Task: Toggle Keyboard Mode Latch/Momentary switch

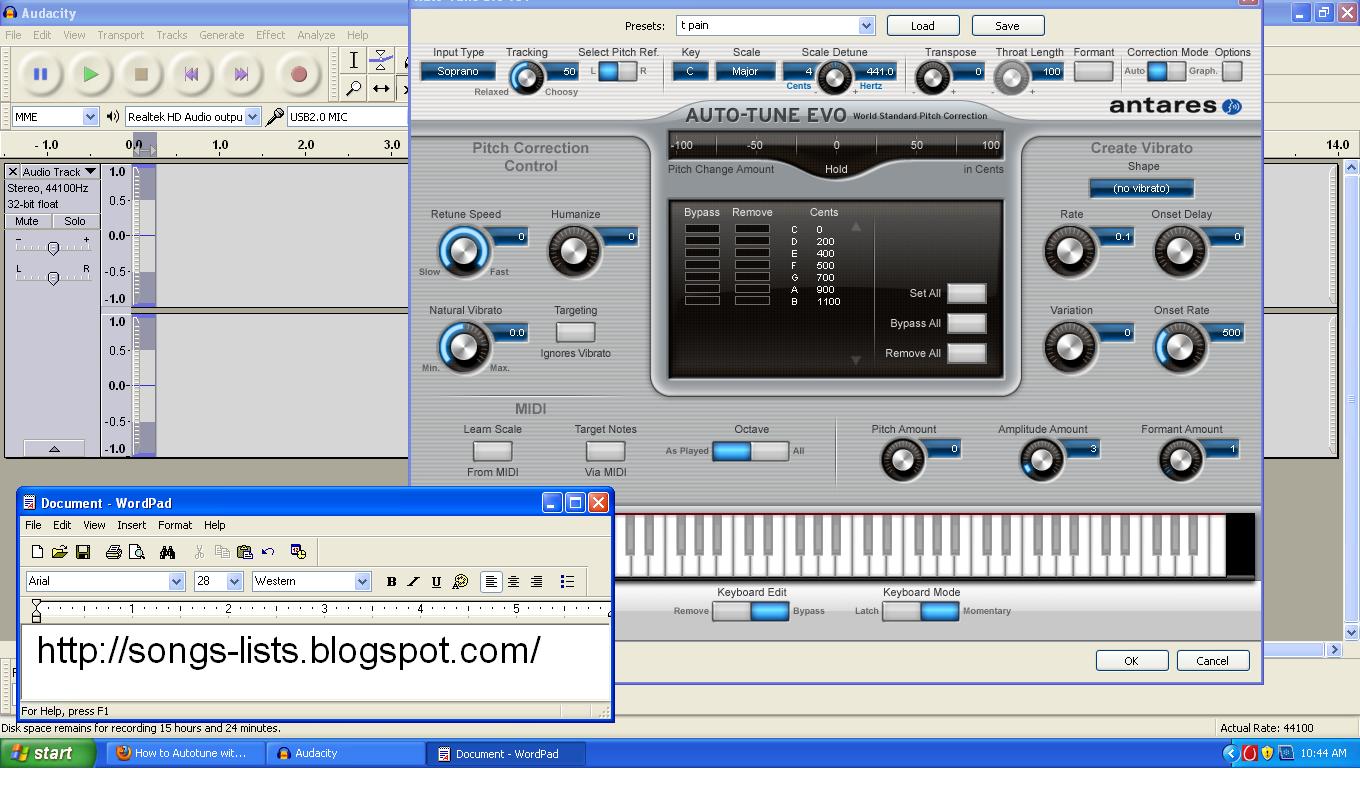Action: 920,611
